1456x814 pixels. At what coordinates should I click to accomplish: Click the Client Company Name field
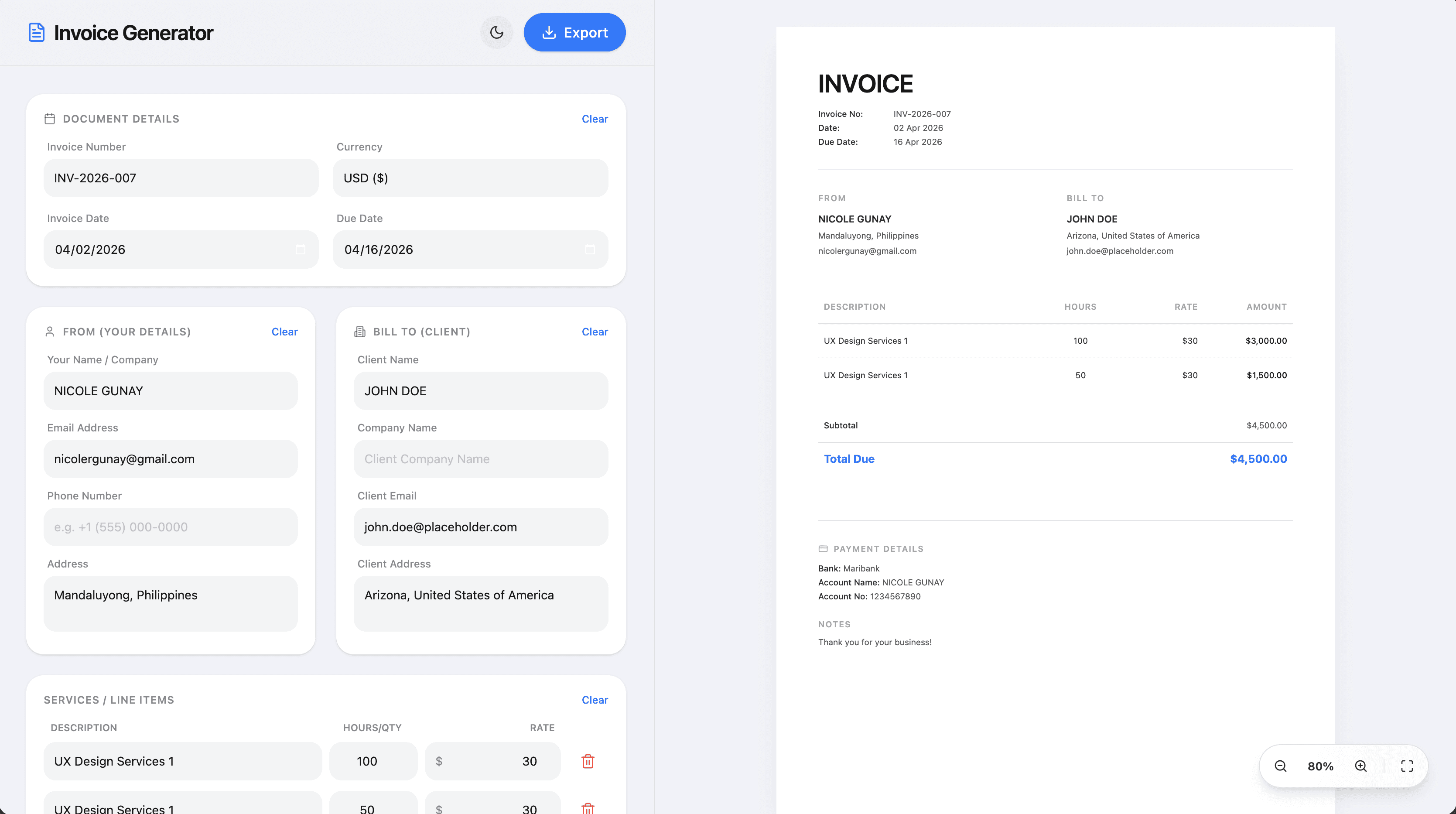(480, 459)
